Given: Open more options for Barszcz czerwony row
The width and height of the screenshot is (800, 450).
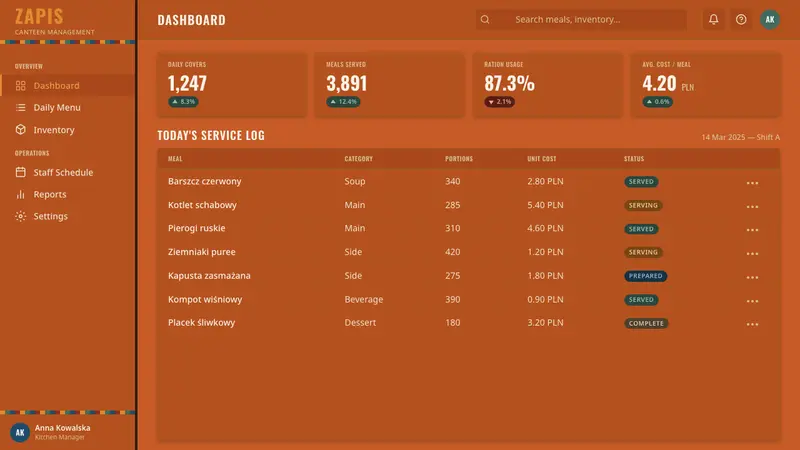Looking at the screenshot, I should tap(752, 183).
